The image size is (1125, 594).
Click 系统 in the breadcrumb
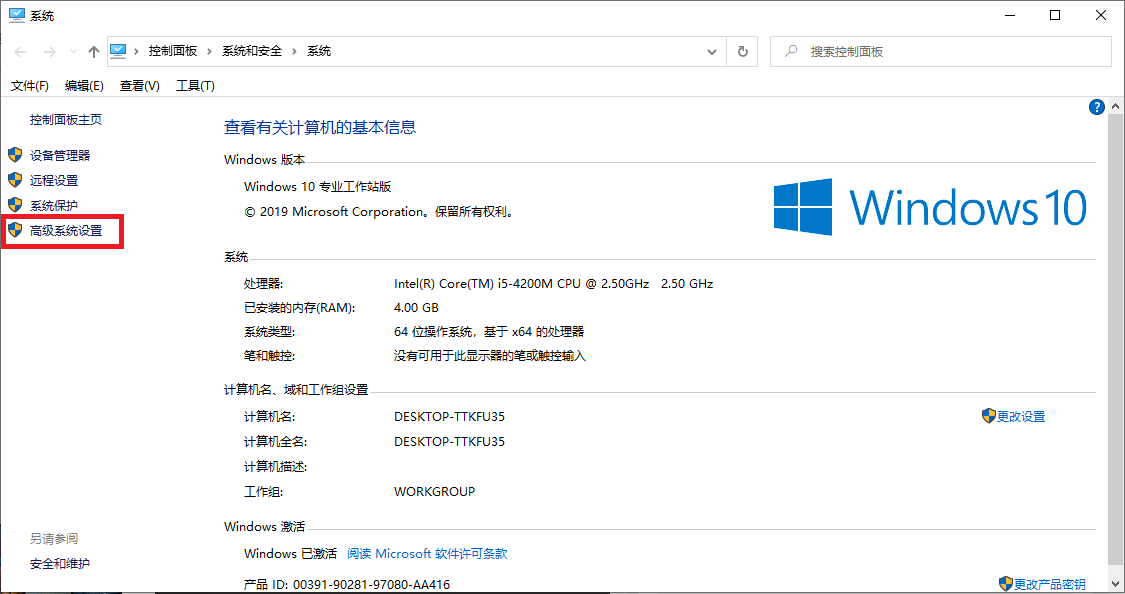point(319,51)
